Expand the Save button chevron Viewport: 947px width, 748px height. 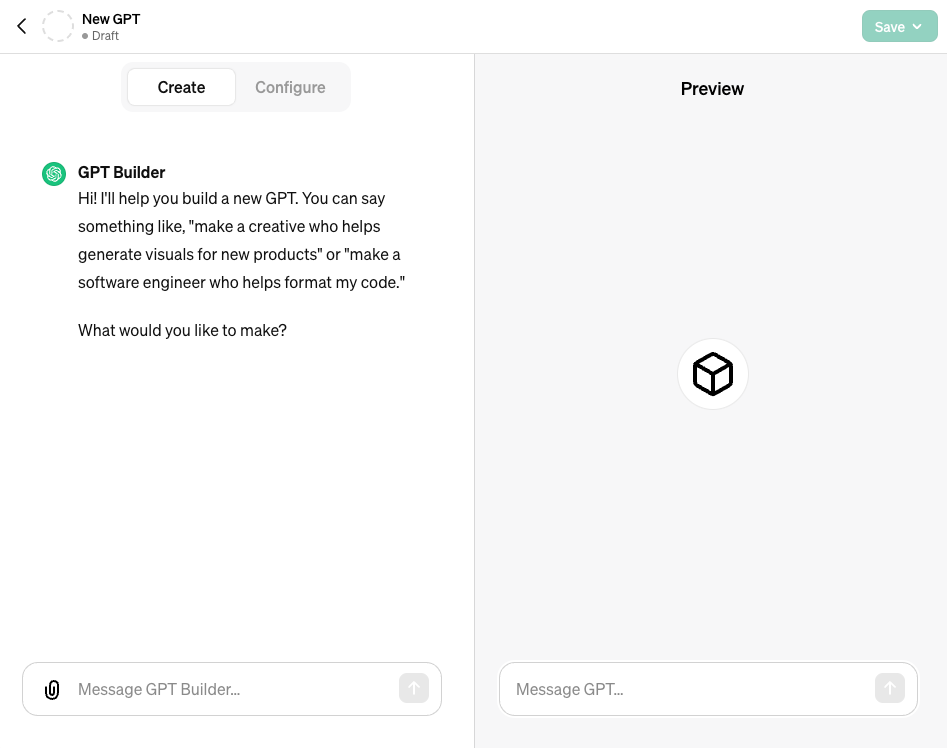click(917, 27)
